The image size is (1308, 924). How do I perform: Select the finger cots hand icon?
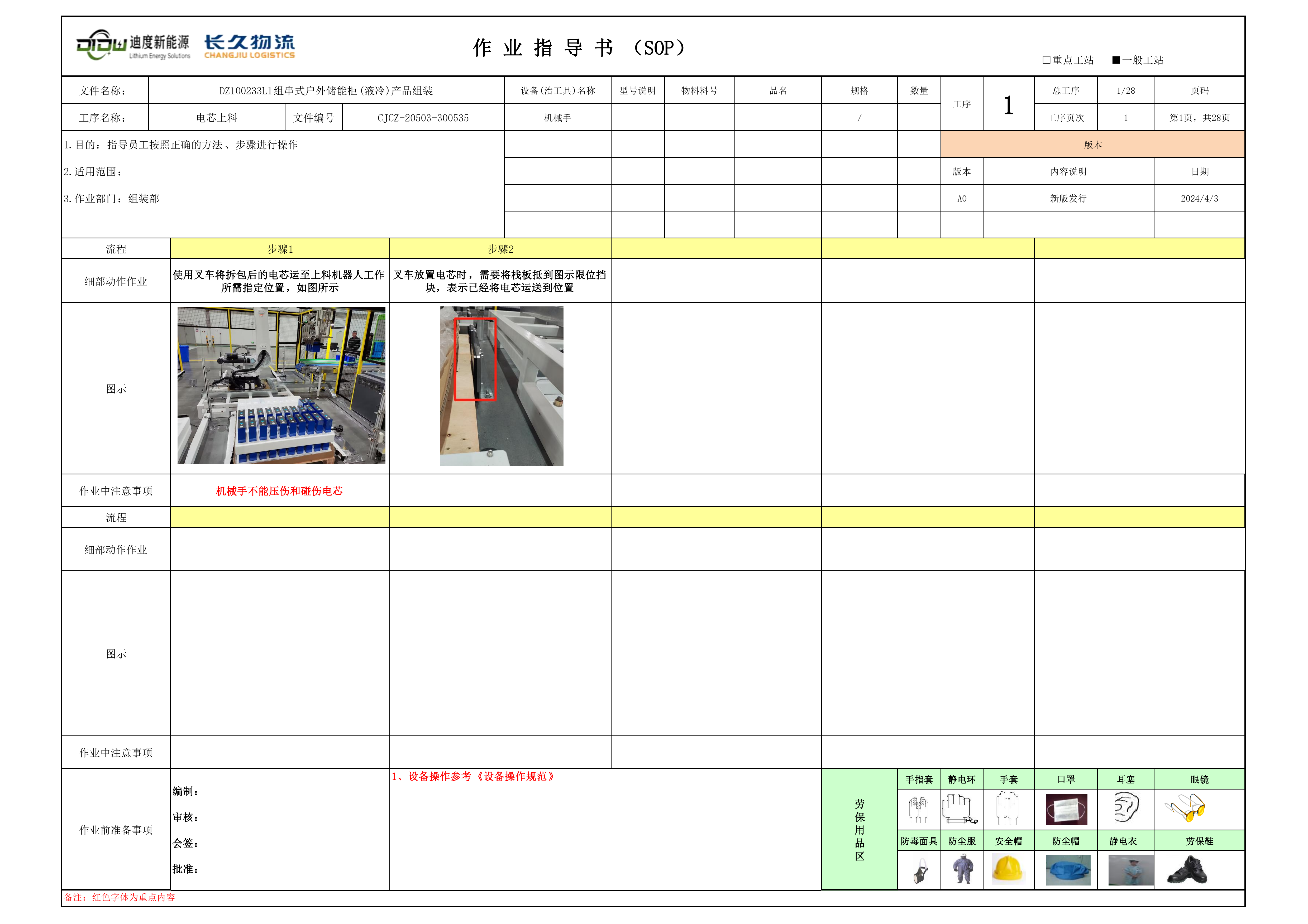tap(918, 809)
